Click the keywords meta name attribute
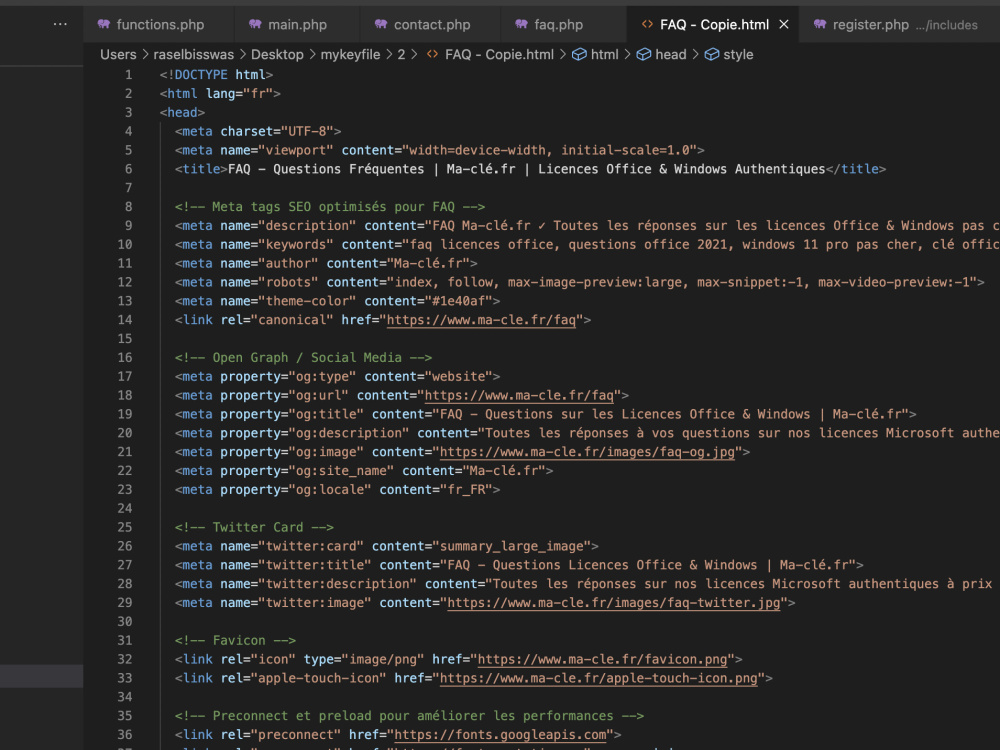This screenshot has width=1000, height=750. click(277, 245)
